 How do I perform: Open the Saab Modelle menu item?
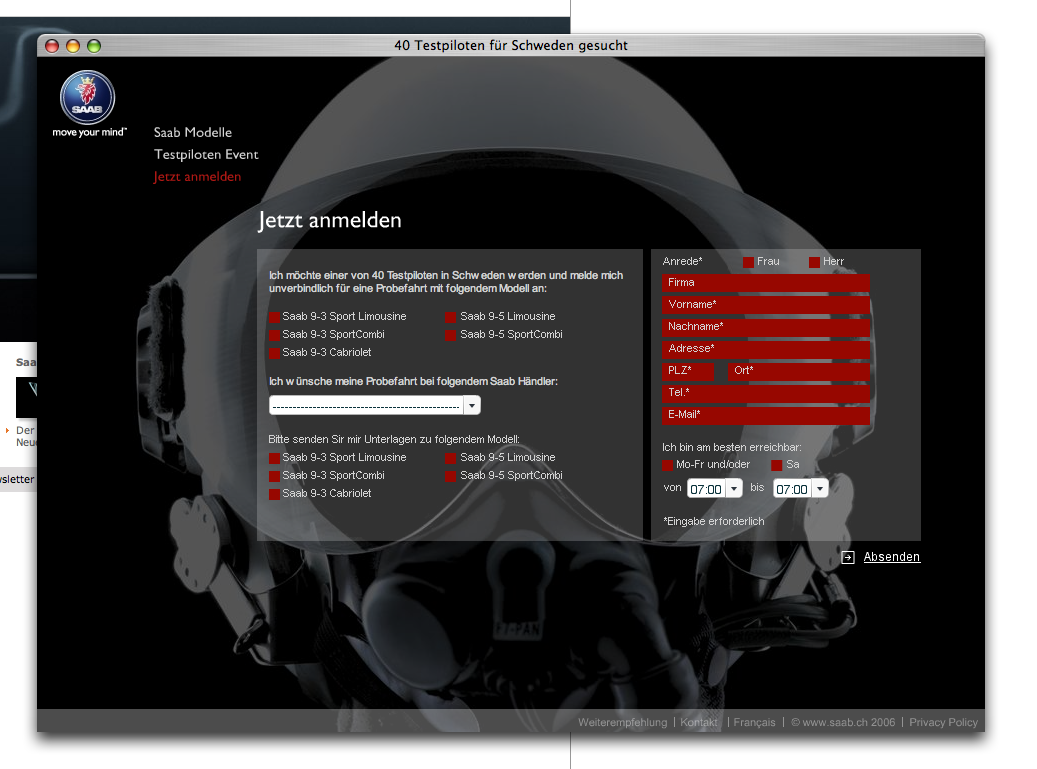tap(193, 132)
